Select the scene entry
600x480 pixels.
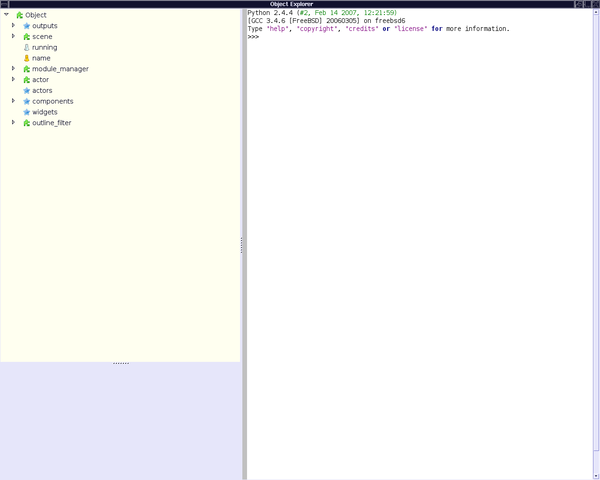point(42,36)
